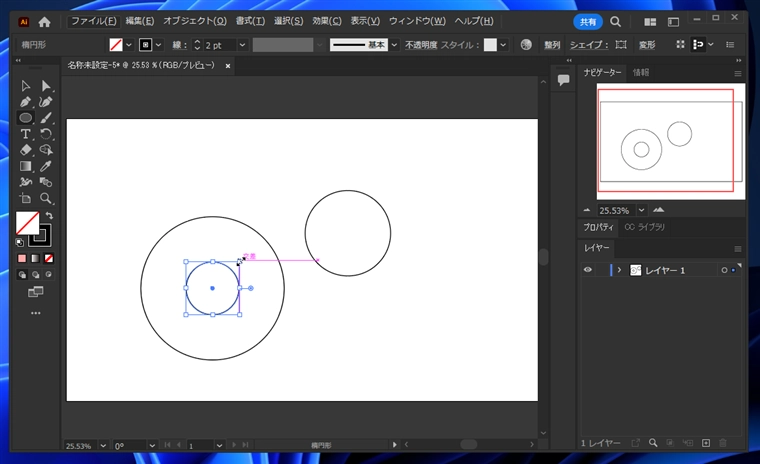Open the stroke weight dropdown
This screenshot has height=464, width=760.
pyautogui.click(x=242, y=45)
